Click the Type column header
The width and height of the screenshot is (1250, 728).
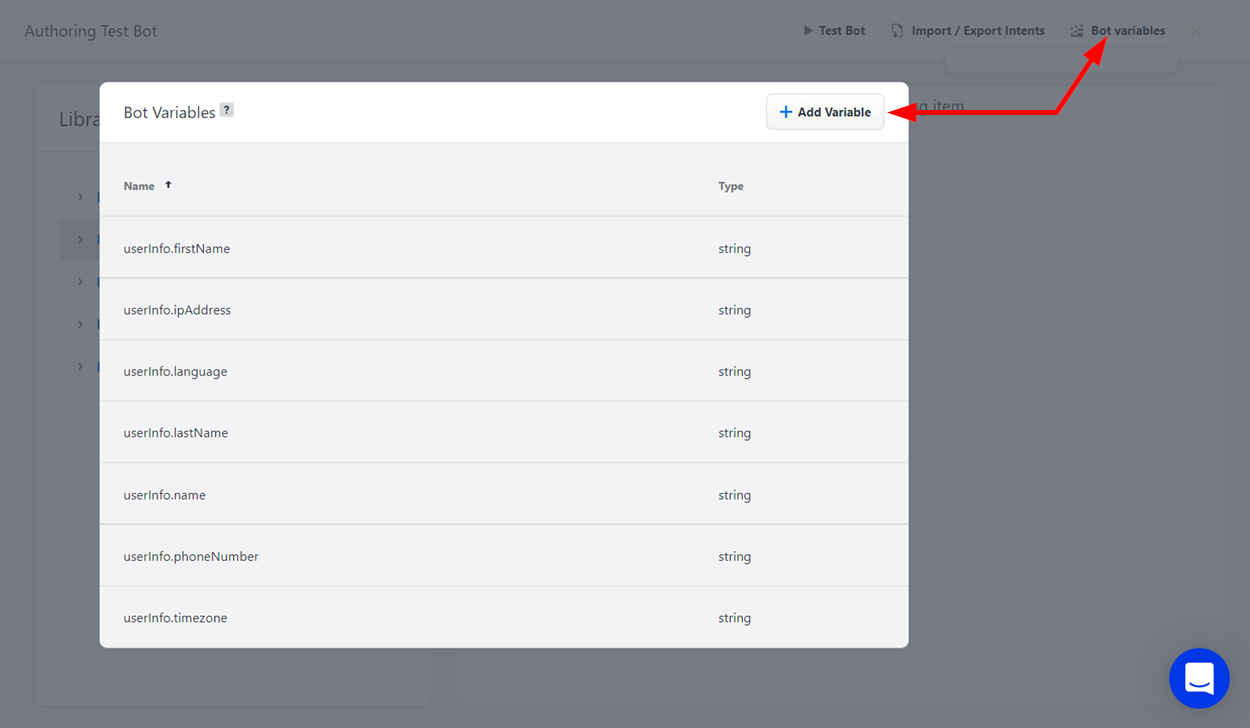731,186
